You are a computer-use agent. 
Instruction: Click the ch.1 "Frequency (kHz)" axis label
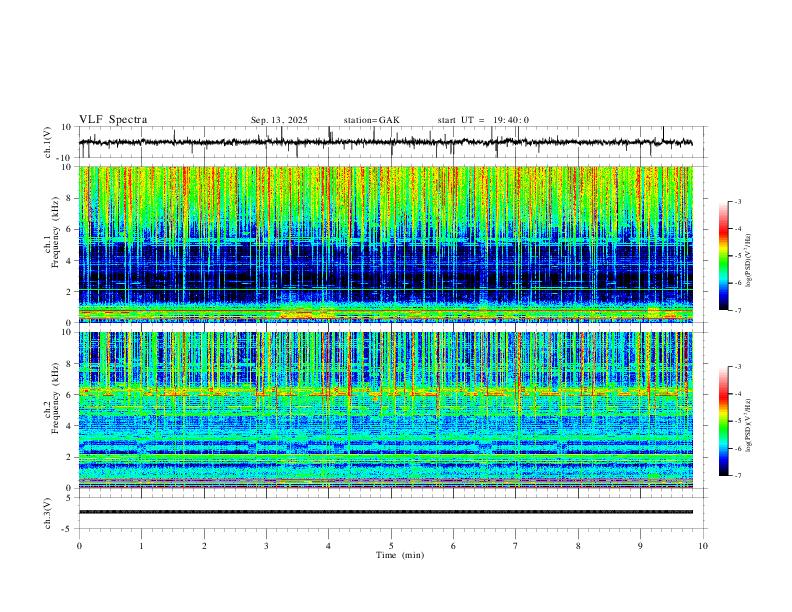(55, 232)
